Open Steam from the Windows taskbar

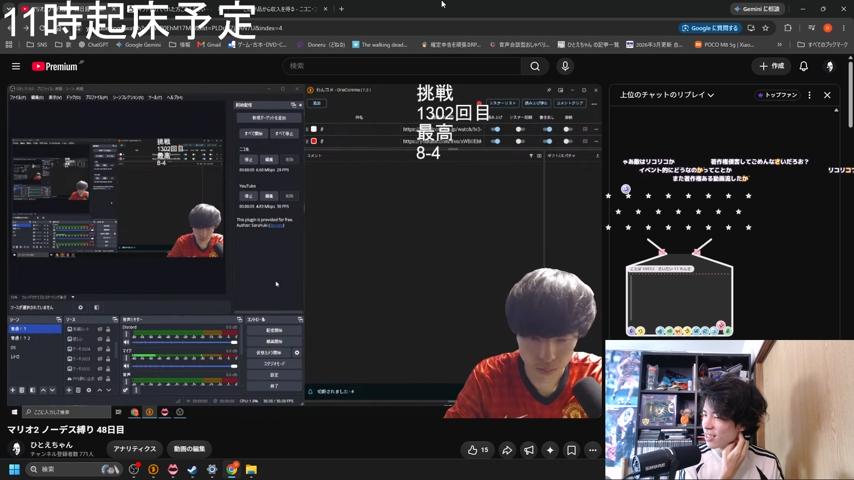[192, 469]
